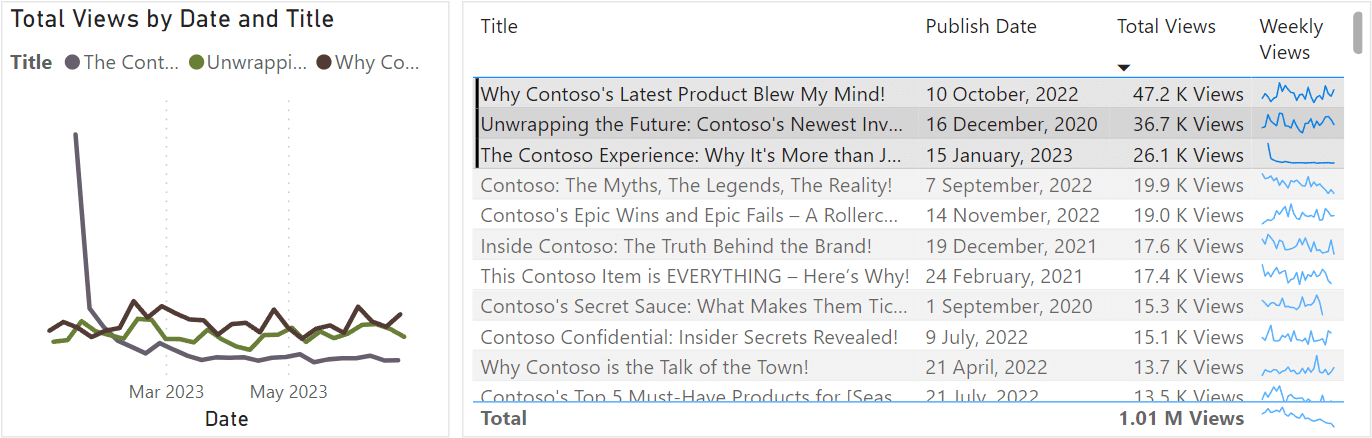Image resolution: width=1372 pixels, height=438 pixels.
Task: Click the brown Why Contoso legend marker
Action: (x=324, y=62)
